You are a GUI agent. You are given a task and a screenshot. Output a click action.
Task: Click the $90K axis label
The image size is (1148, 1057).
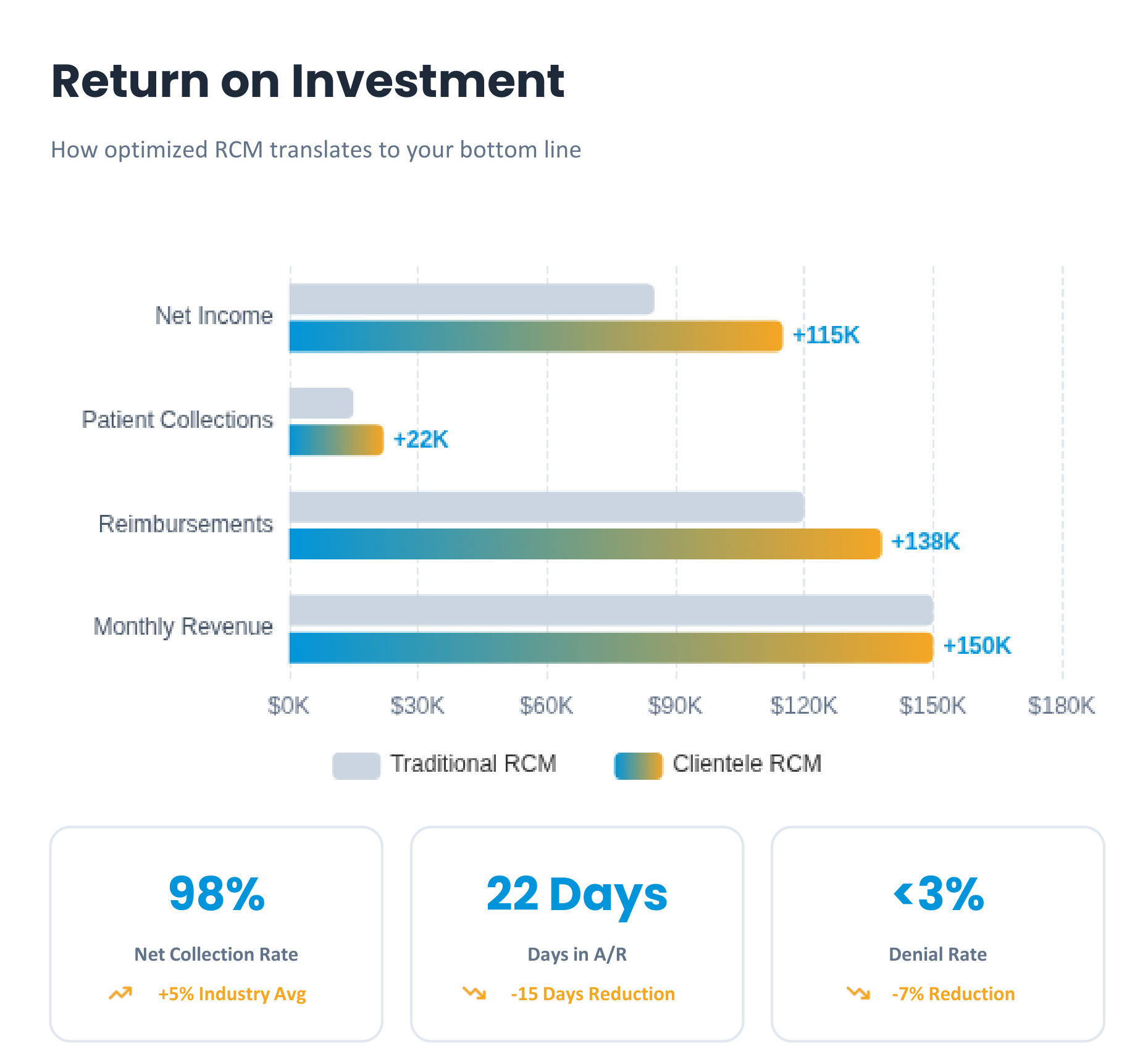coord(675,705)
